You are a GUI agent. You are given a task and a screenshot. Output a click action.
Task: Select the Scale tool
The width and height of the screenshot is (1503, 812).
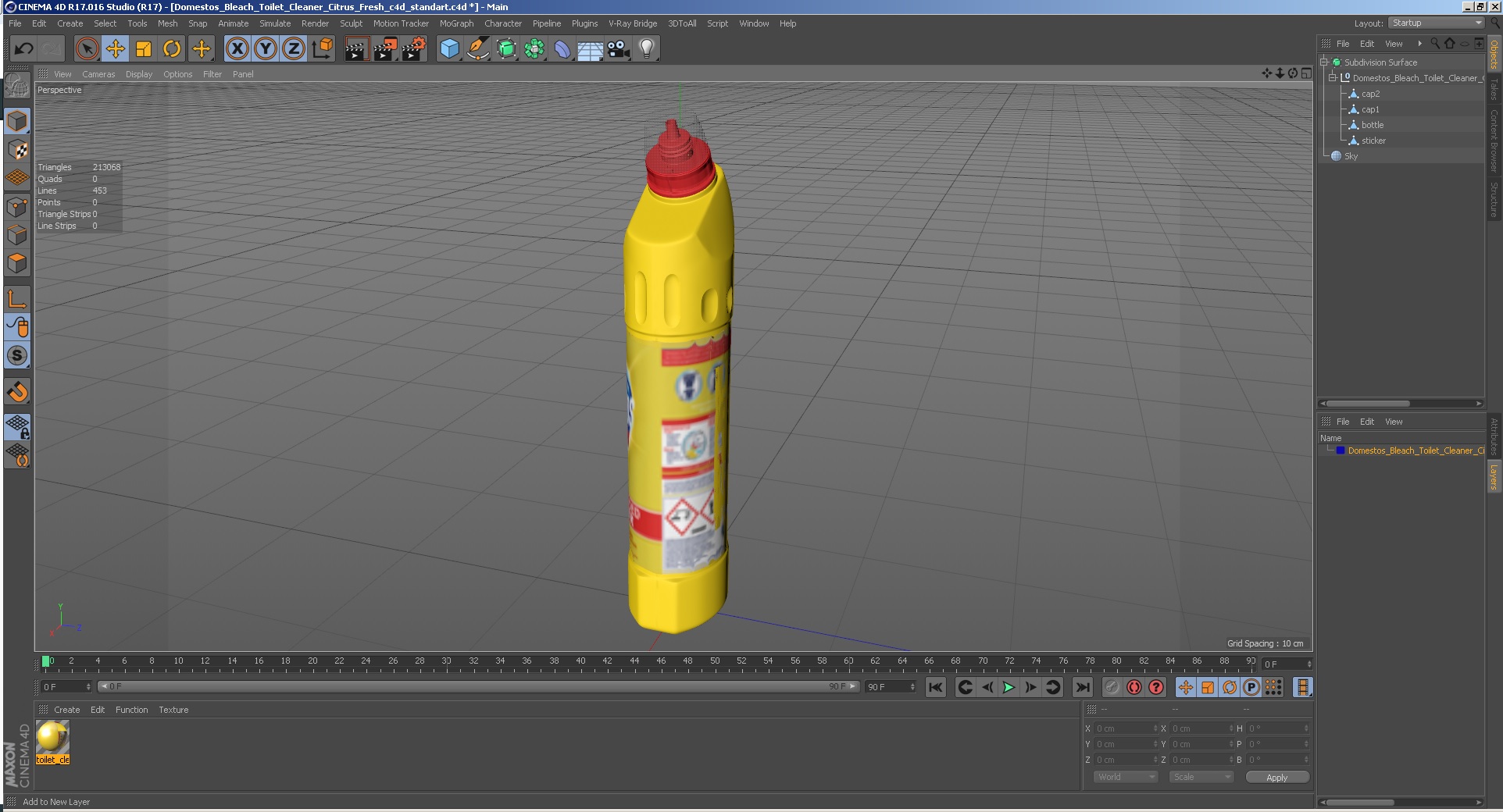144,49
